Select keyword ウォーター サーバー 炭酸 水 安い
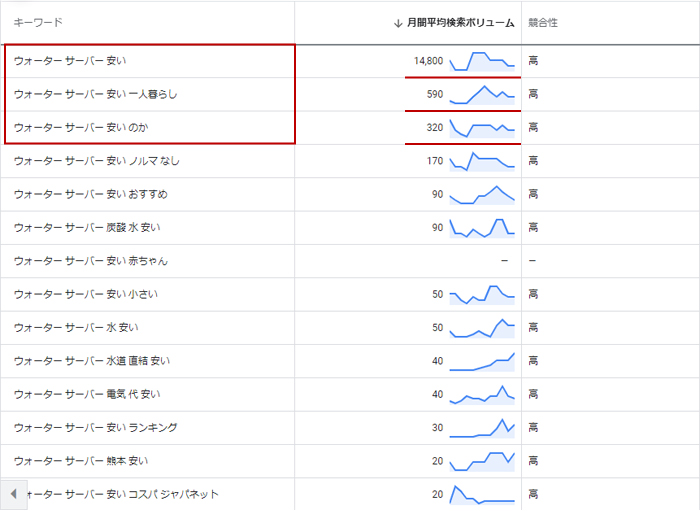Viewport: 700px width, 511px height. [87, 228]
